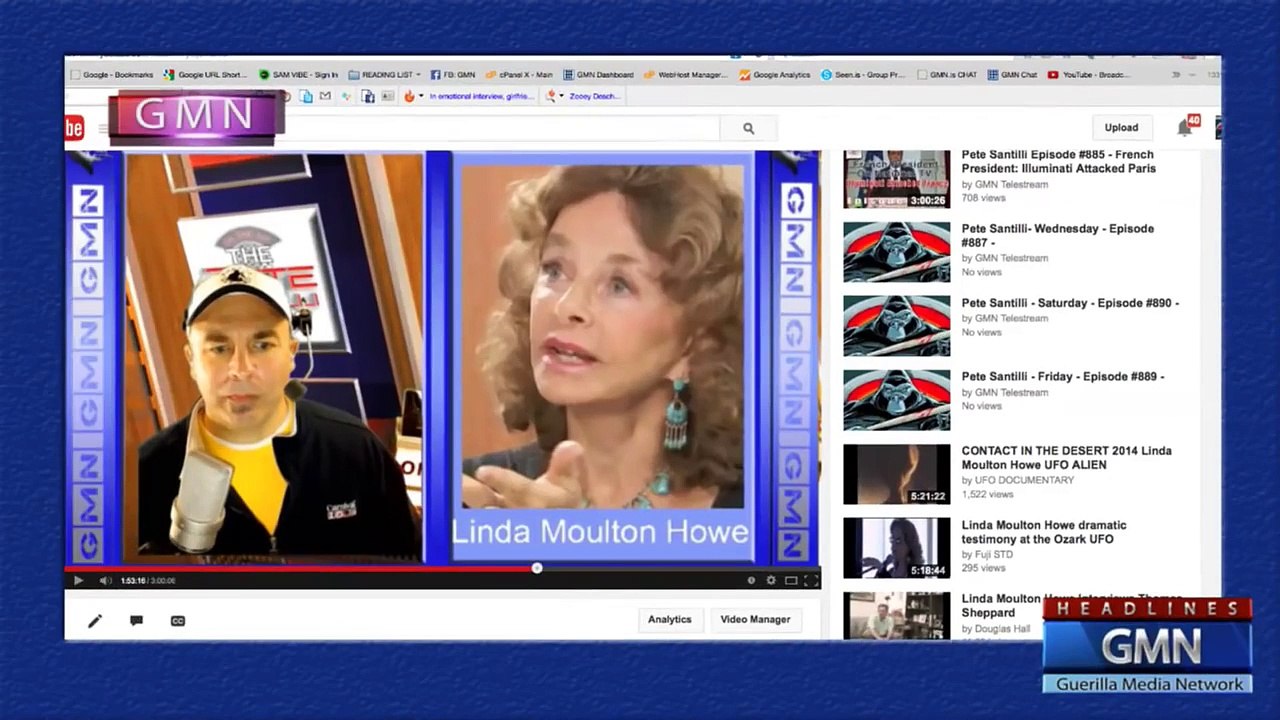Open the Google Analytics bookmark

775,75
